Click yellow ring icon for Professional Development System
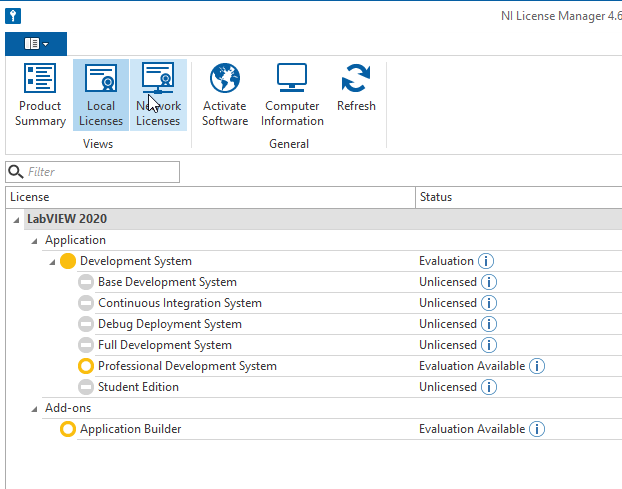The image size is (622, 489). pos(86,366)
